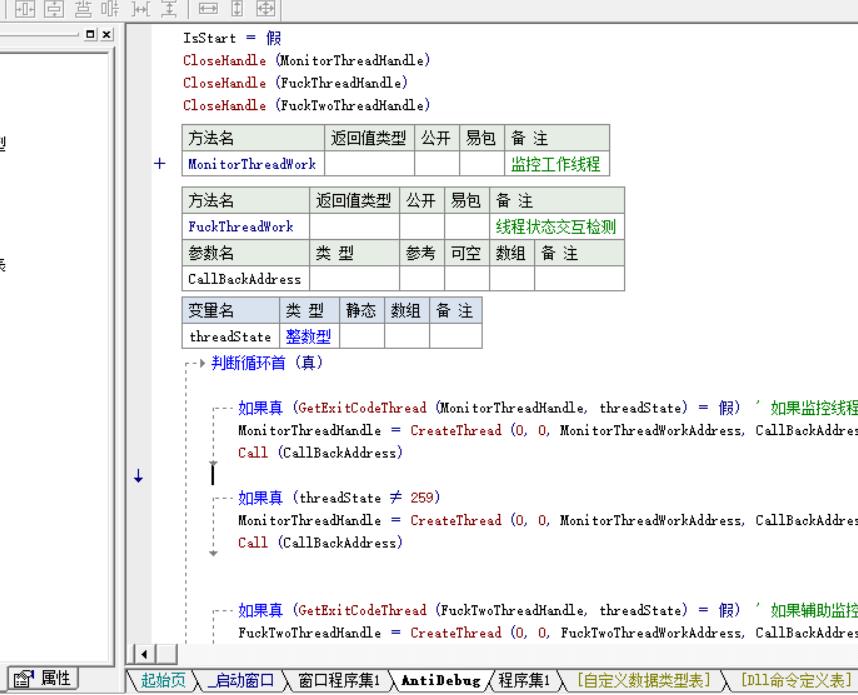Open the [Dll命令定义表] tab
Image resolution: width=858 pixels, height=695 pixels.
[x=796, y=680]
